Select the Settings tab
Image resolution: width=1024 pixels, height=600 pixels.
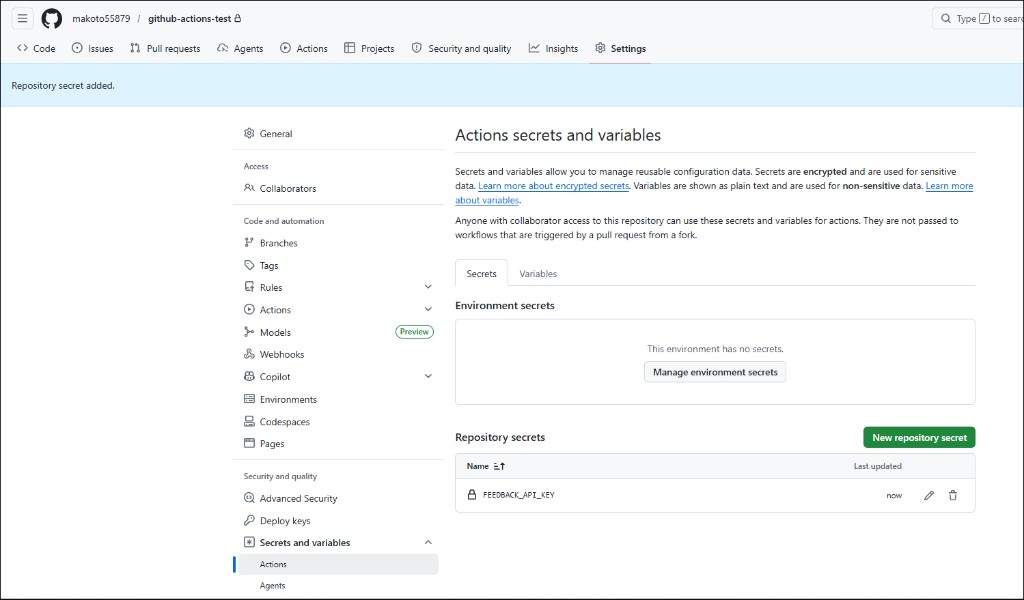(620, 48)
